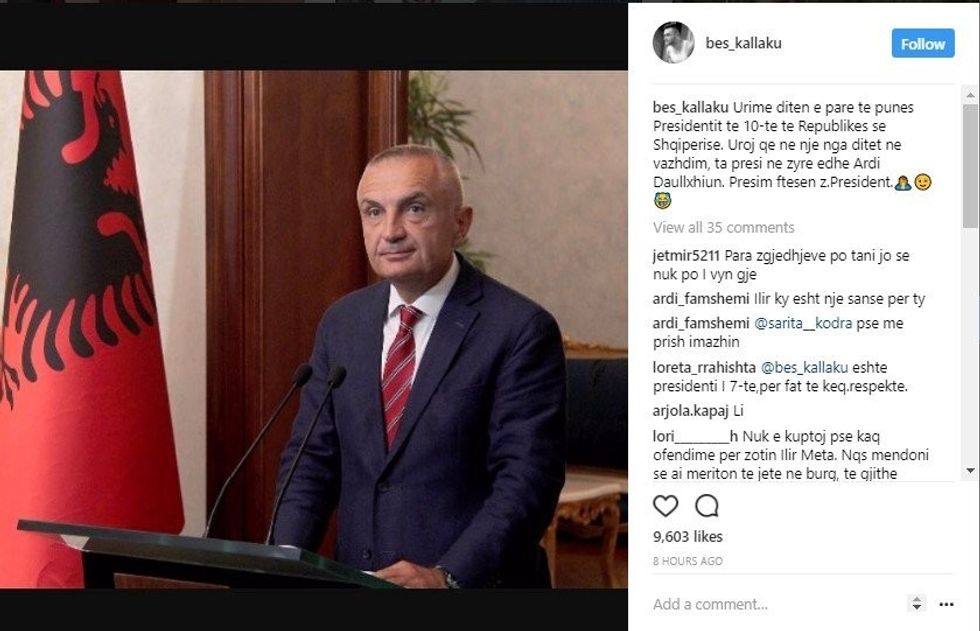Open the comment speech bubble icon
The width and height of the screenshot is (980, 631).
point(707,505)
